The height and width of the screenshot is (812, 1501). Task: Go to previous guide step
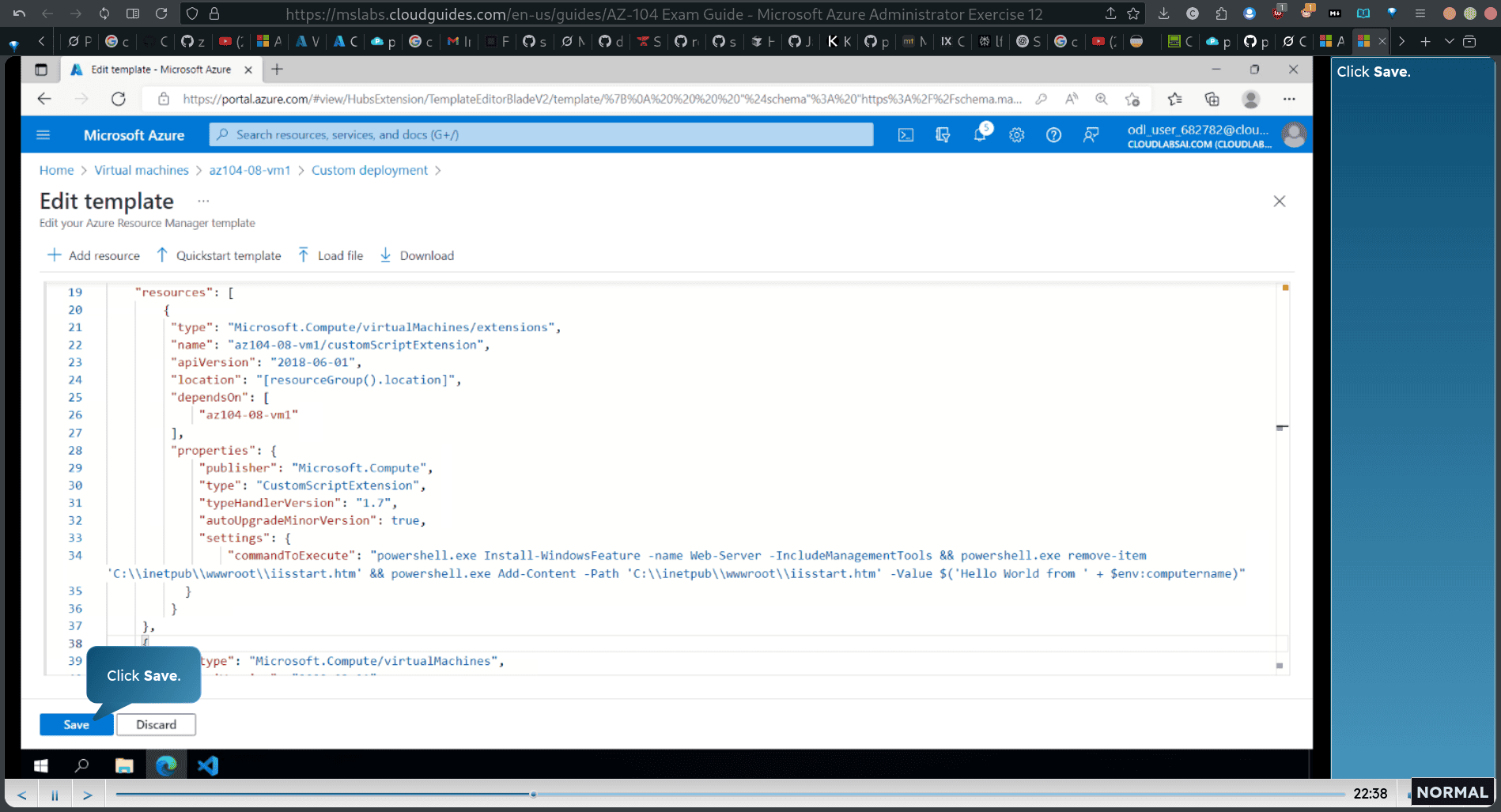[x=22, y=795]
